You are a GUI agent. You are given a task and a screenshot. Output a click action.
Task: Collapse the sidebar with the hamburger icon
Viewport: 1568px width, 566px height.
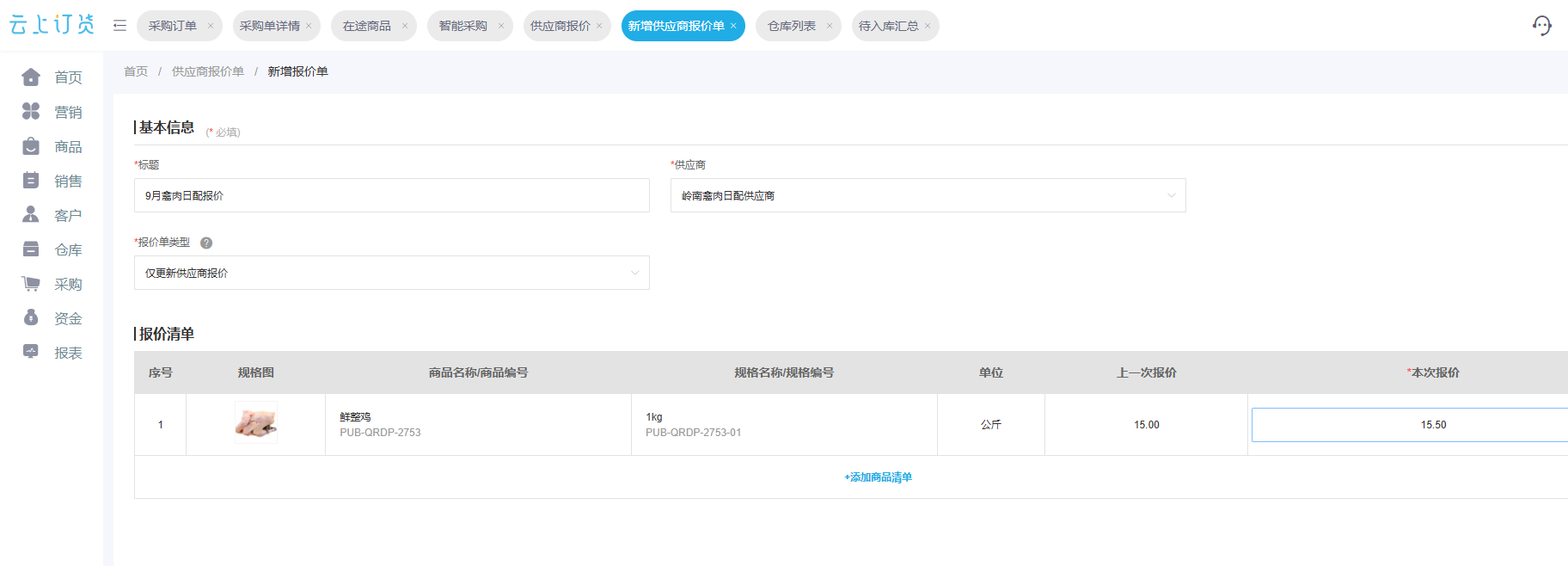pos(119,26)
